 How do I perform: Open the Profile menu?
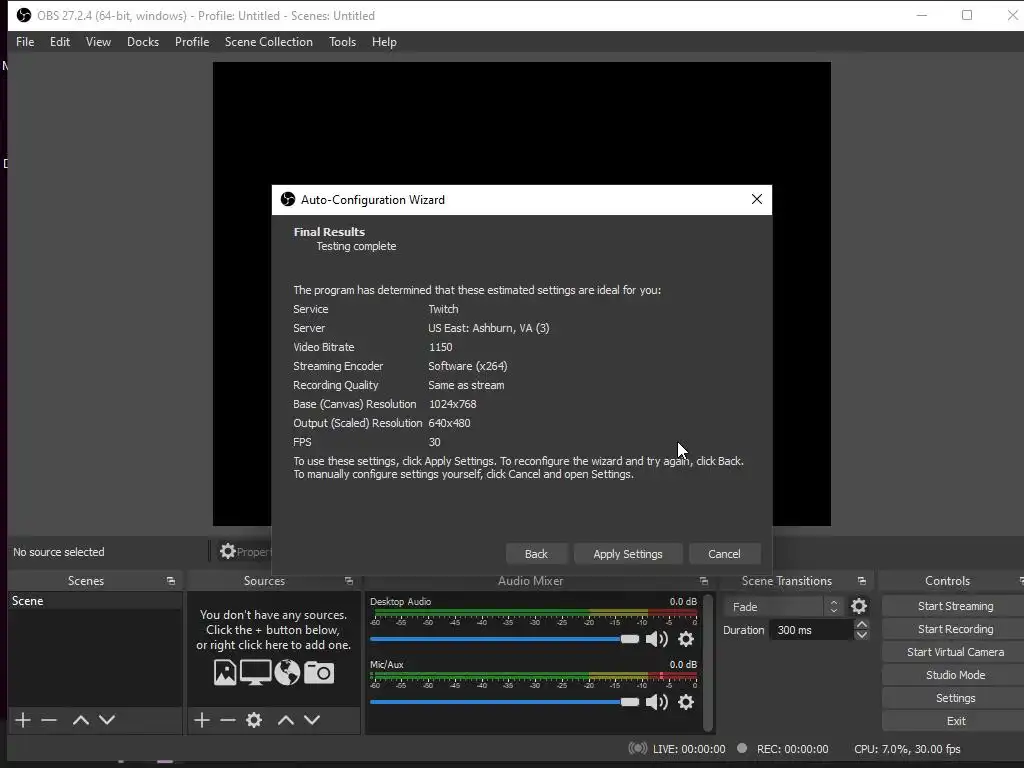point(192,42)
